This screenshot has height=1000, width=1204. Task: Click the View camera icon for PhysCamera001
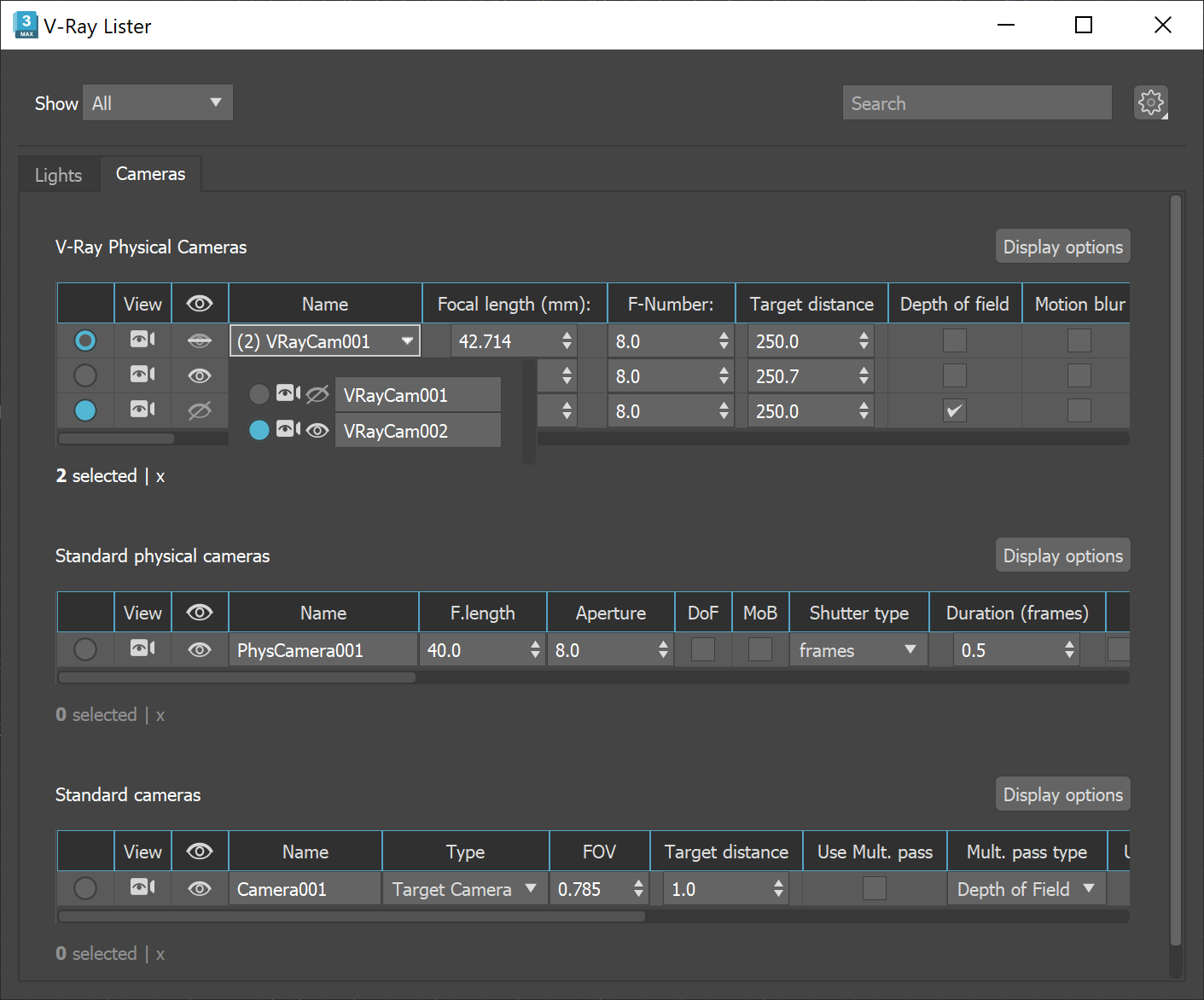142,649
